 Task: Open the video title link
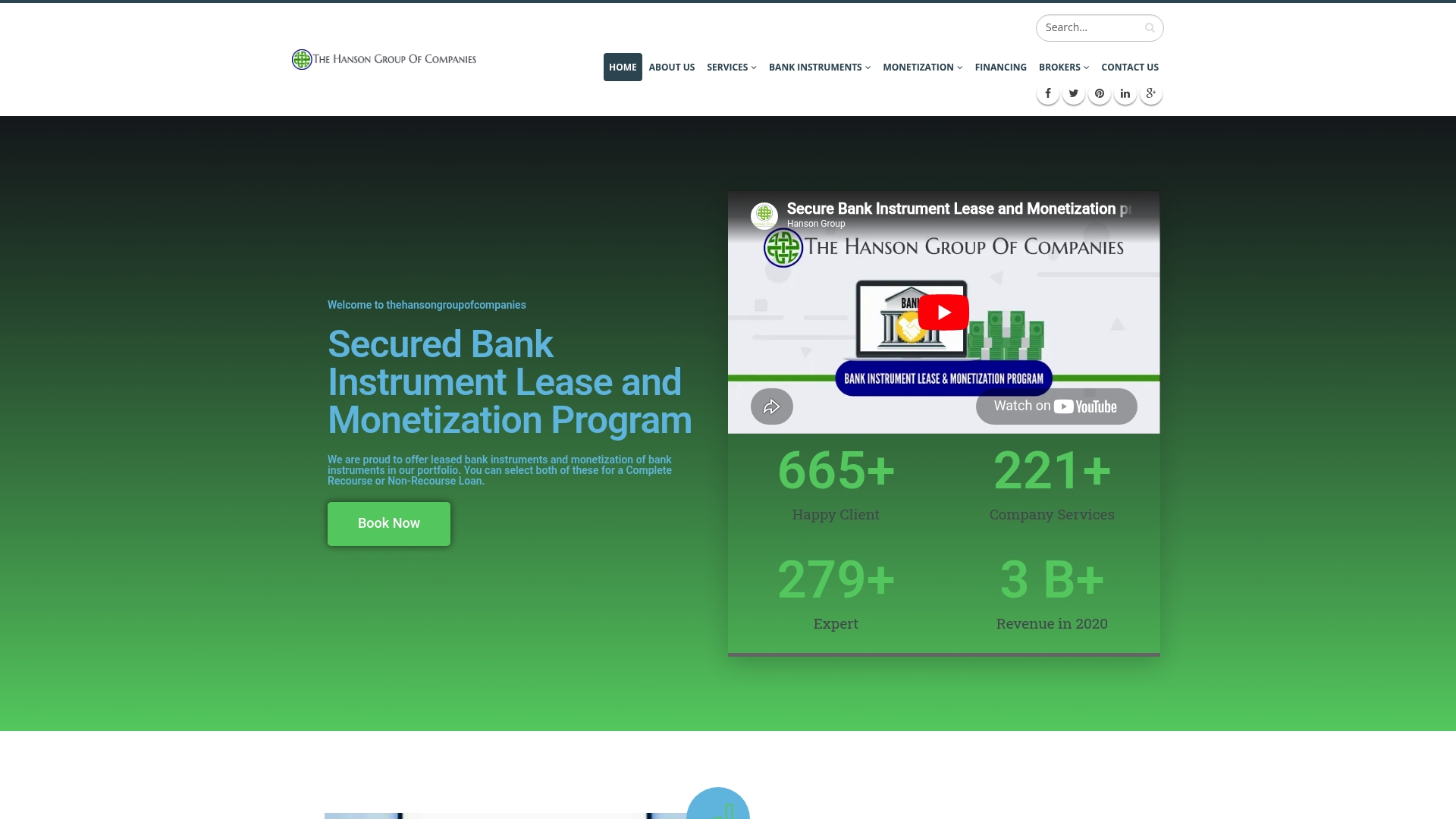point(959,209)
